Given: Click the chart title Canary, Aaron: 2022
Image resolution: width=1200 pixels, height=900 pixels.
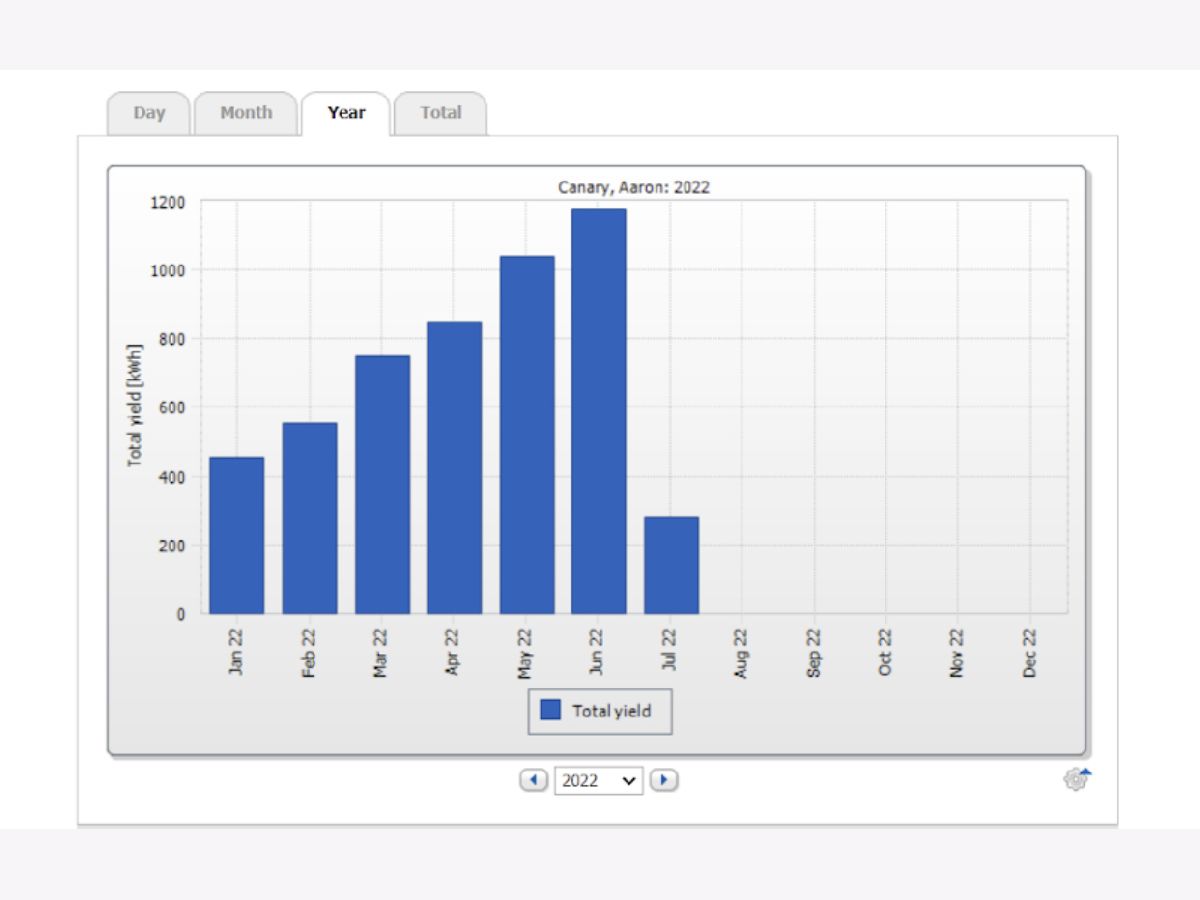Looking at the screenshot, I should tap(633, 187).
